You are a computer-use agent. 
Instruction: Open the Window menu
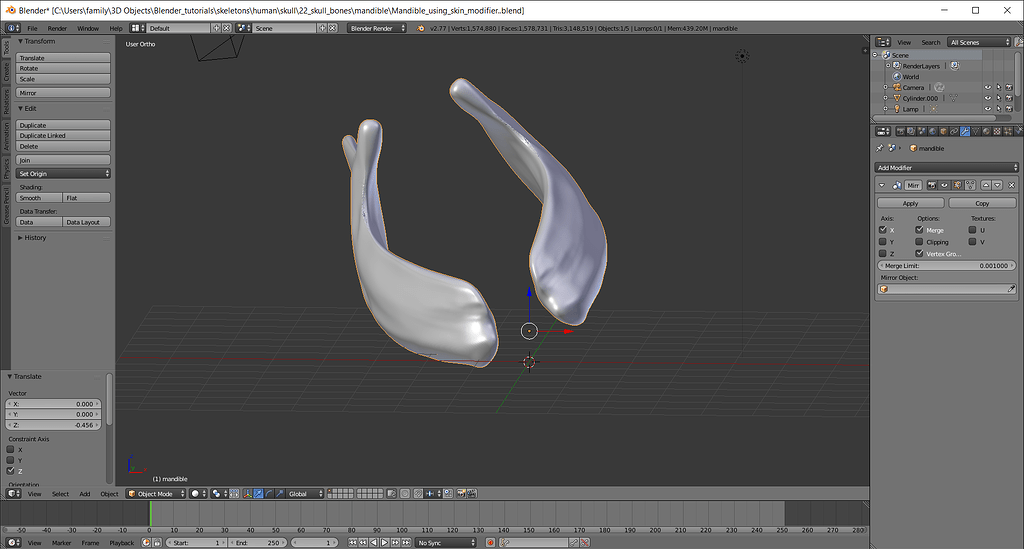coord(88,28)
